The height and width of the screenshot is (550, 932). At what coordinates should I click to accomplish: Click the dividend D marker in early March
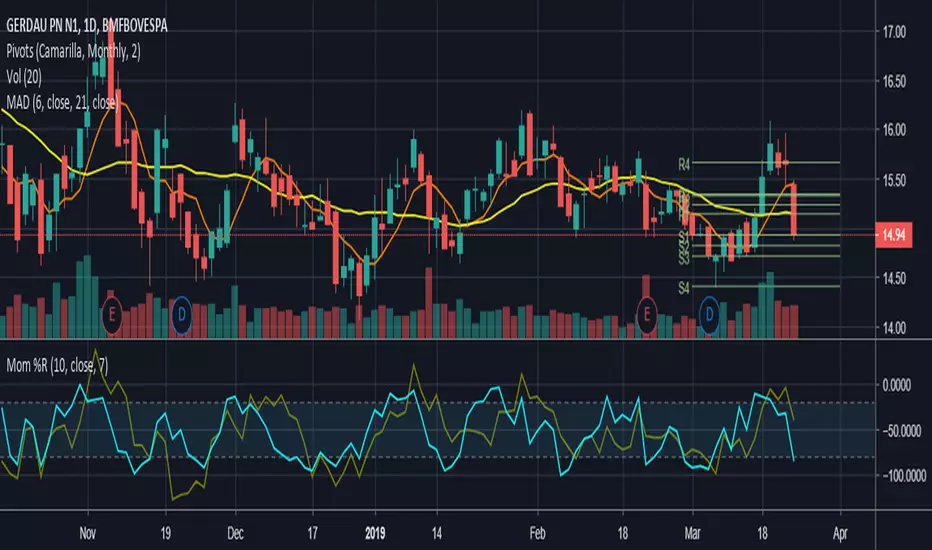[709, 313]
